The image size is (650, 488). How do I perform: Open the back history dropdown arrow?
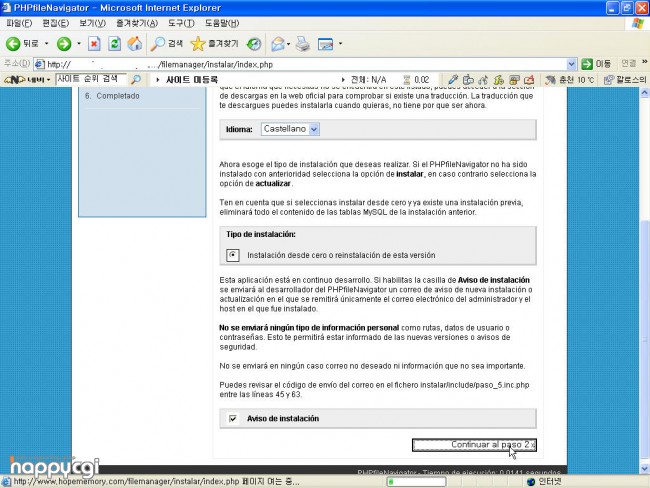point(46,44)
